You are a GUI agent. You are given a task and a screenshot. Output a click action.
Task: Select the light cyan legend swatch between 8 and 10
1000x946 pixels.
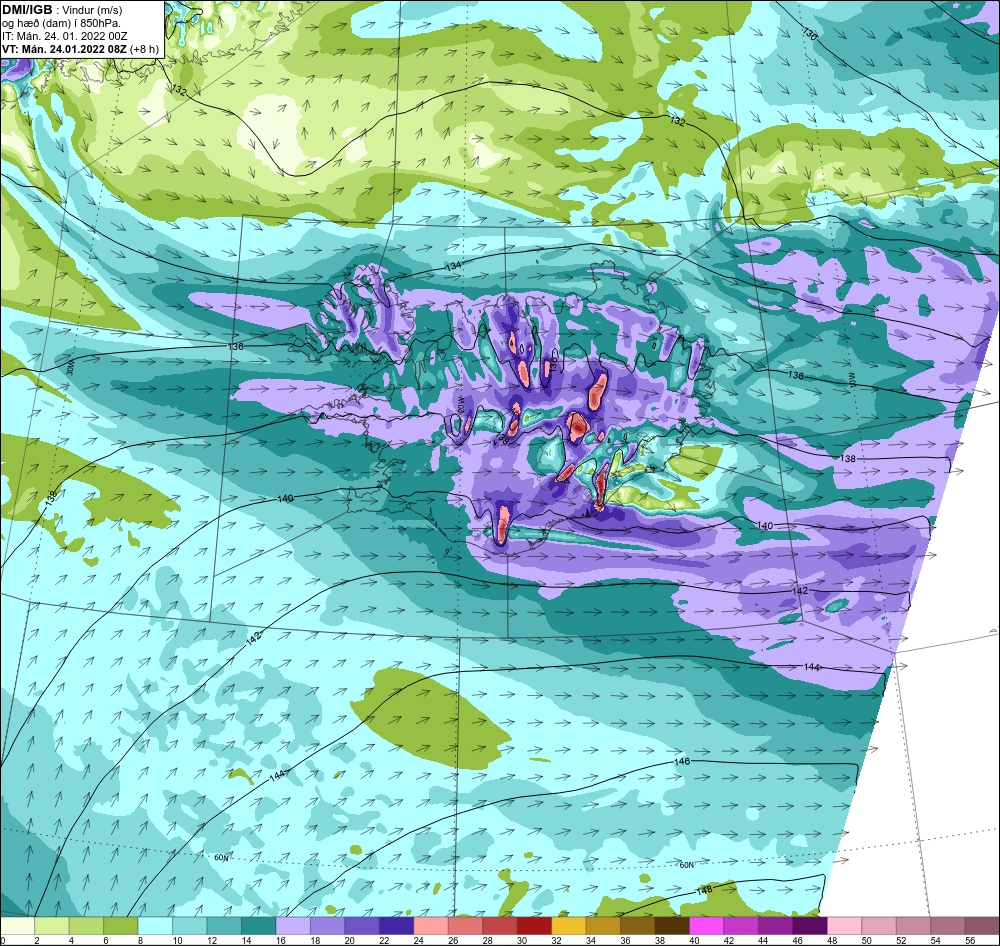(x=155, y=926)
